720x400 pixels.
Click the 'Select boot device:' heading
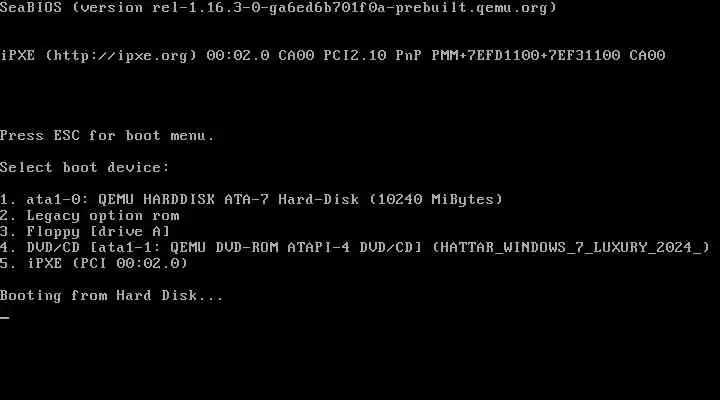[x=85, y=168]
